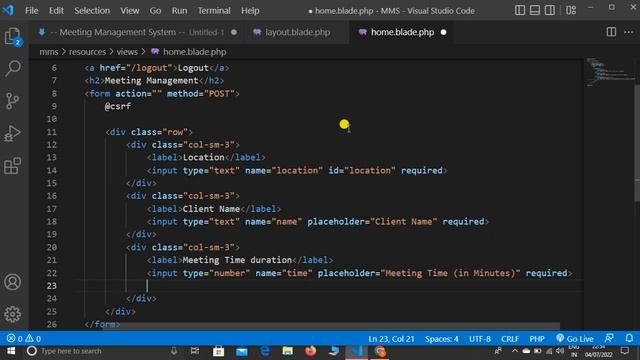Place cursor on @csrf directive
Viewport: 640px width, 360px height.
pyautogui.click(x=118, y=106)
